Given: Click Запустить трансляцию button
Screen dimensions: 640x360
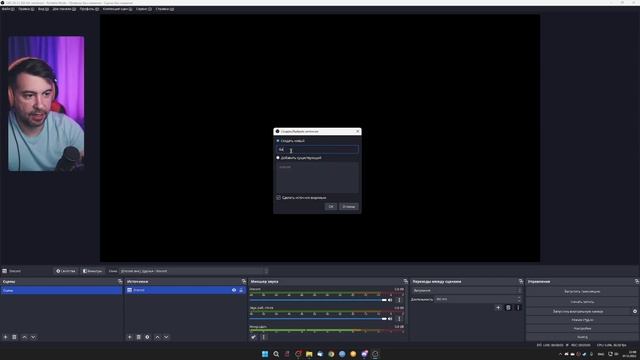Looking at the screenshot, I should pyautogui.click(x=582, y=291).
